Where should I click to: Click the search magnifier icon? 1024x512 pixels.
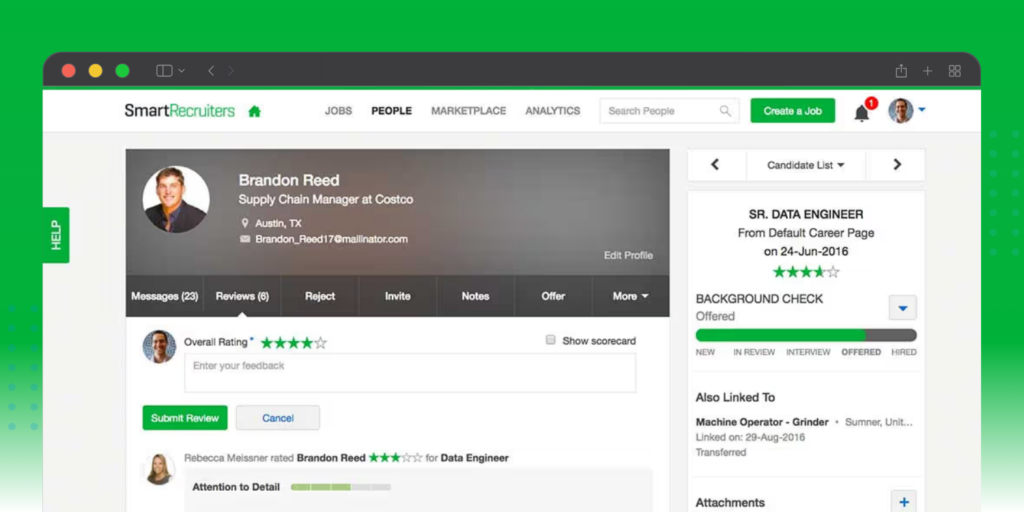coord(726,110)
